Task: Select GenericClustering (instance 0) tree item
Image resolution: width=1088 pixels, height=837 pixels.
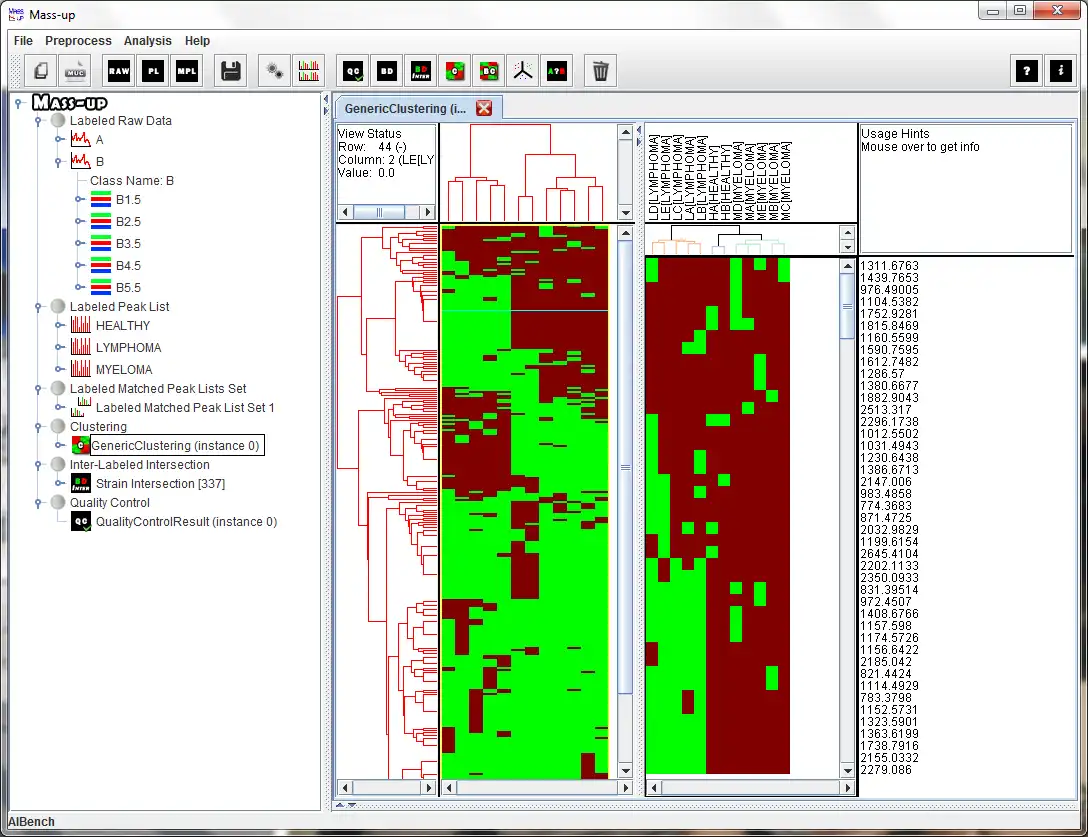Action: 176,446
